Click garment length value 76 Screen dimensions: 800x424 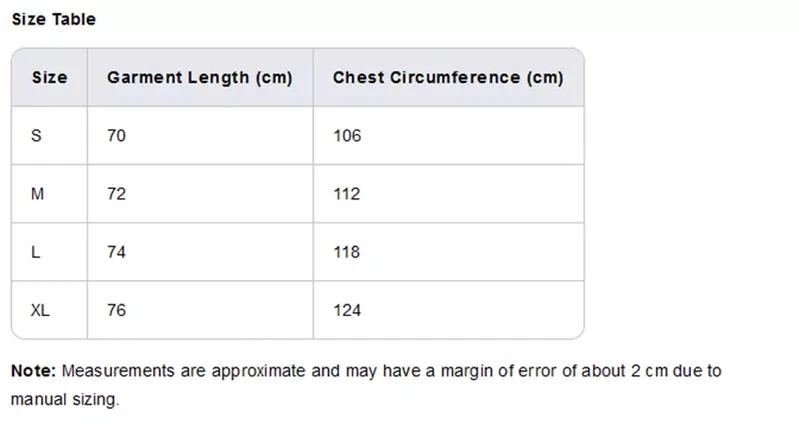pyautogui.click(x=116, y=311)
